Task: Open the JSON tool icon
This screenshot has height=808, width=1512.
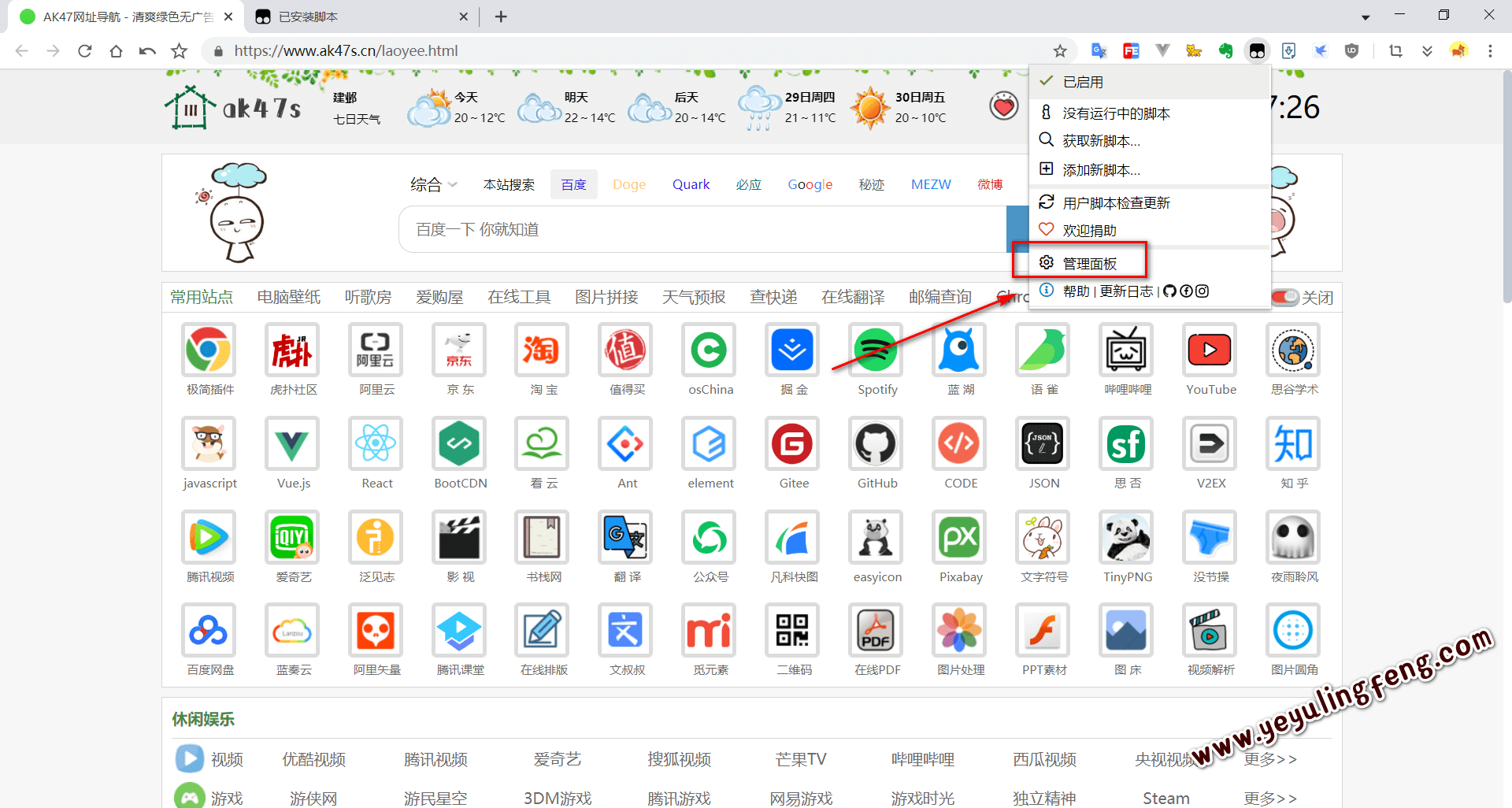Action: click(x=1043, y=443)
